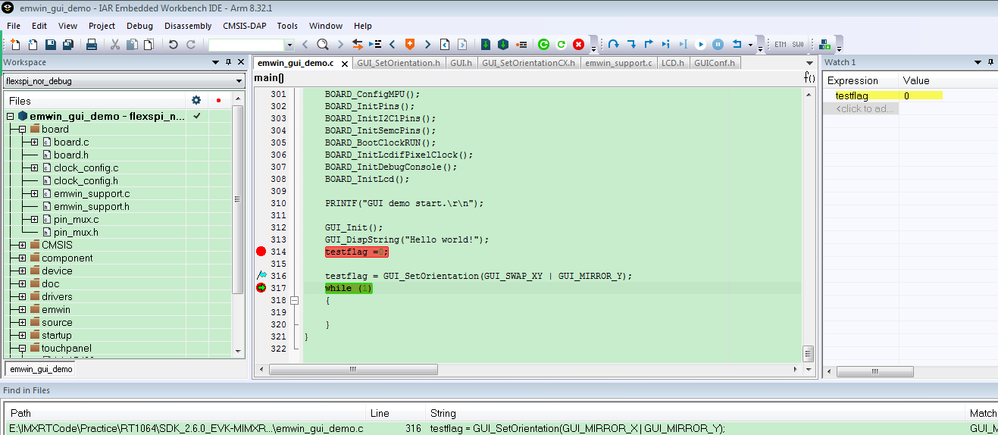Image resolution: width=998 pixels, height=435 pixels.
Task: Expand the clock_config.c file node
Action: (34, 168)
